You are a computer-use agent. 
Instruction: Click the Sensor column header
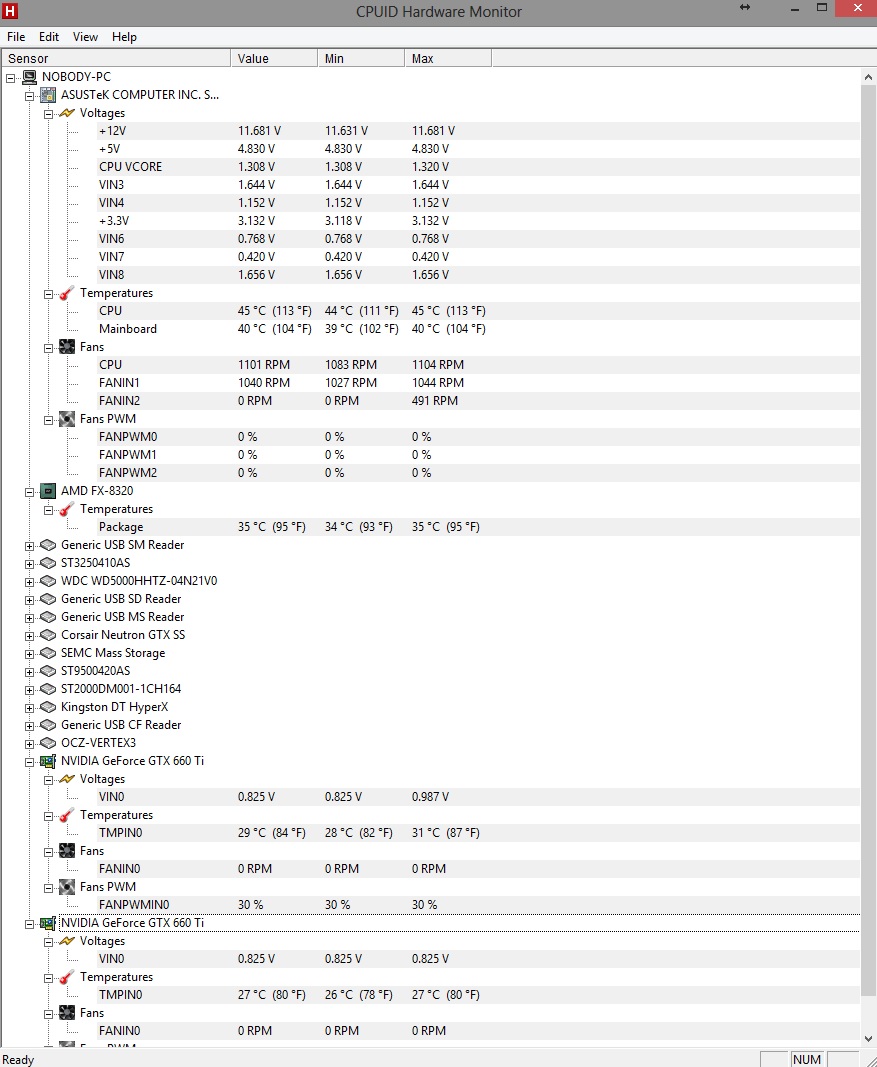[116, 59]
